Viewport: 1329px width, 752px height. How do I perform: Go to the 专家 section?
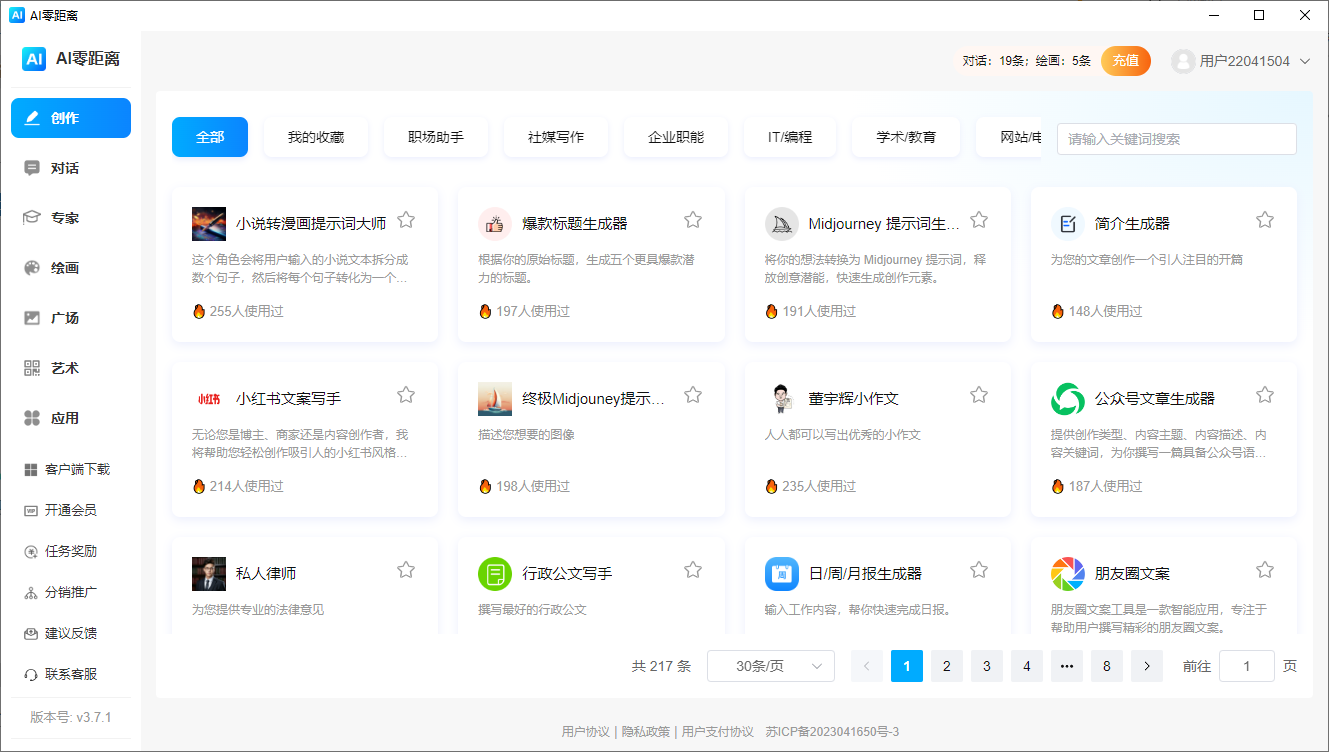71,218
